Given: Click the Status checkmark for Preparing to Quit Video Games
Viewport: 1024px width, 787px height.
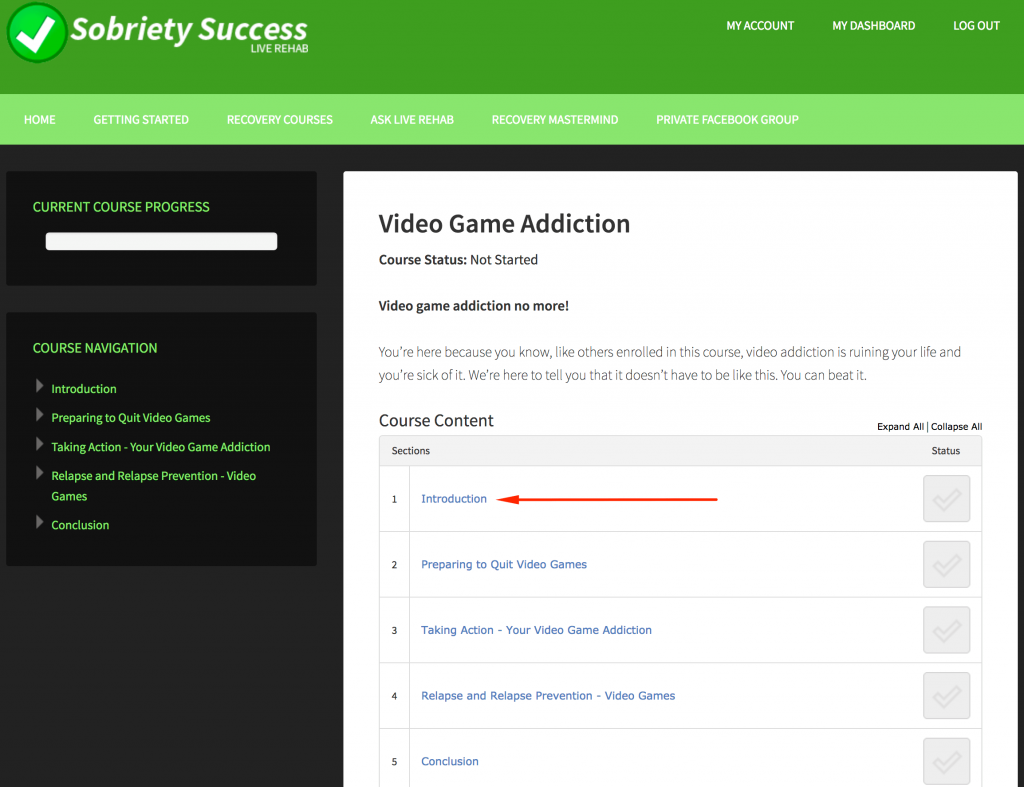Looking at the screenshot, I should (x=946, y=564).
